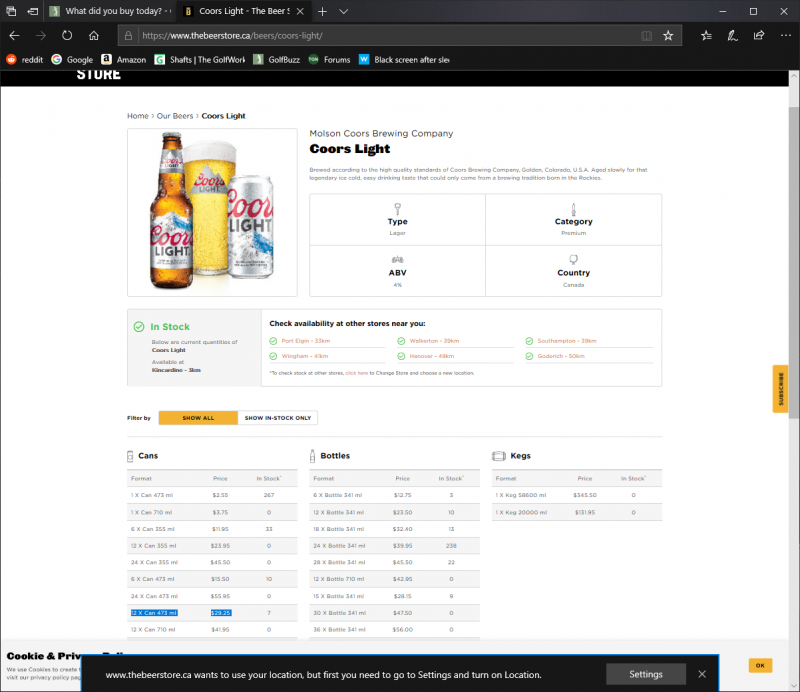800x692 pixels.
Task: Open a new browser tab
Action: pos(322,11)
